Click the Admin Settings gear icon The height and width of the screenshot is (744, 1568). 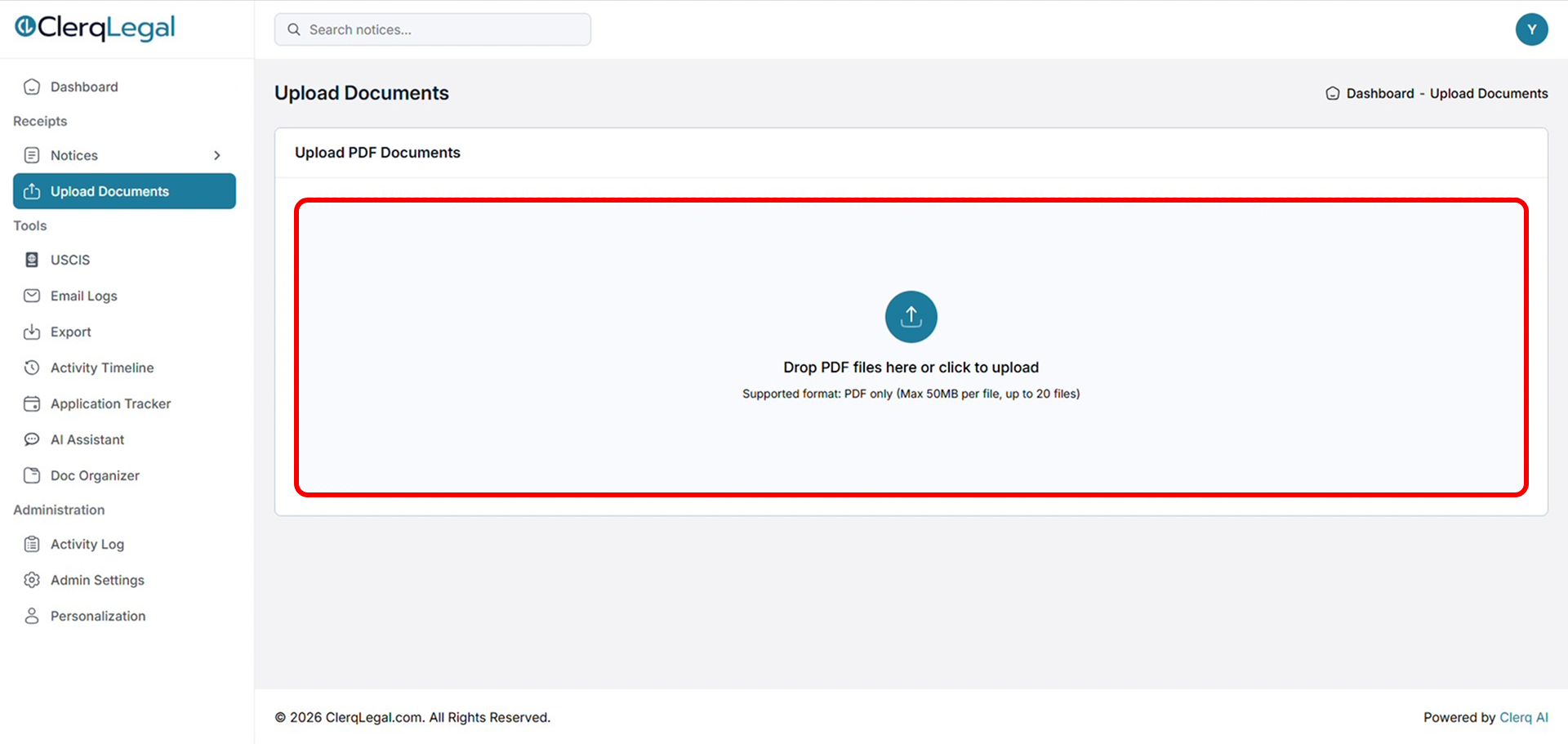tap(32, 580)
